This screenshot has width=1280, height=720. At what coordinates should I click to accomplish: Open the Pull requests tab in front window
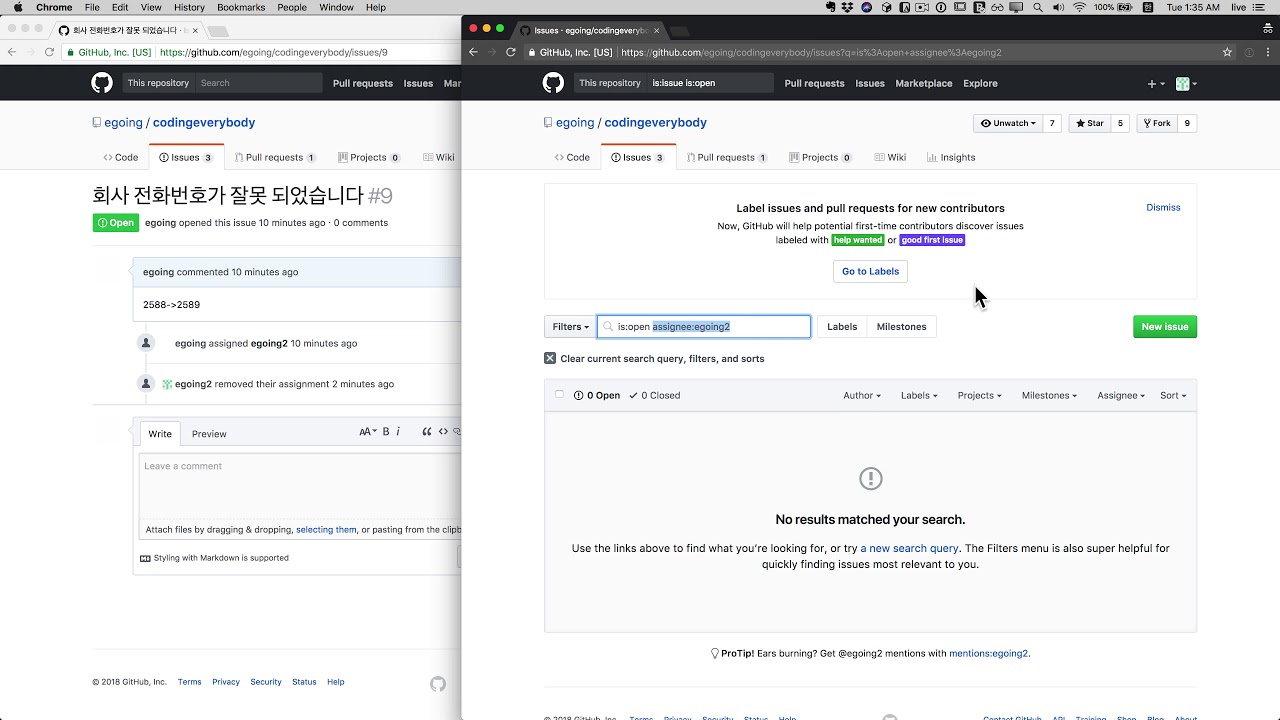point(728,157)
